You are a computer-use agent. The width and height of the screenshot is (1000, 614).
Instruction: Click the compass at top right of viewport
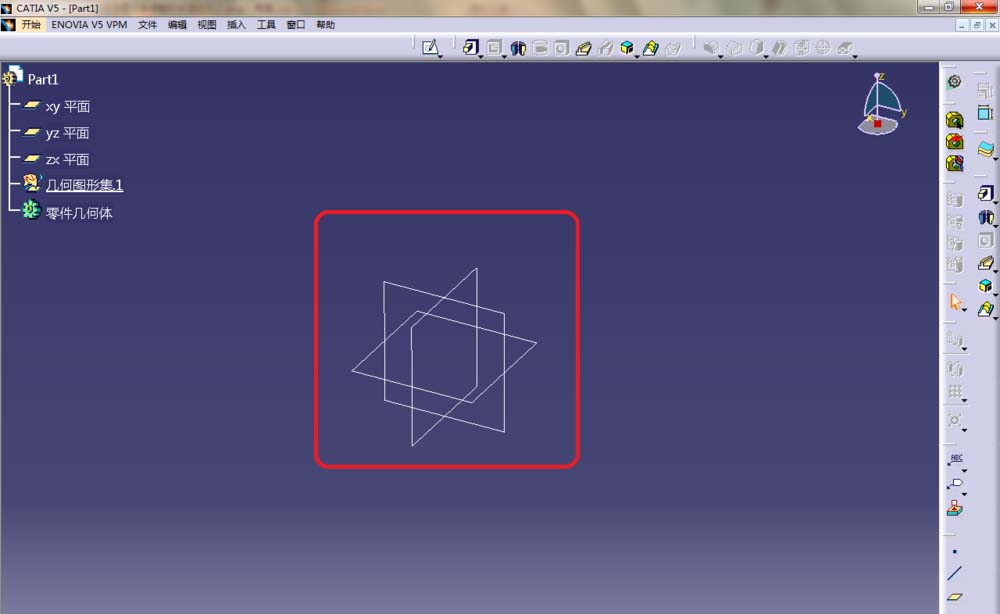(880, 103)
